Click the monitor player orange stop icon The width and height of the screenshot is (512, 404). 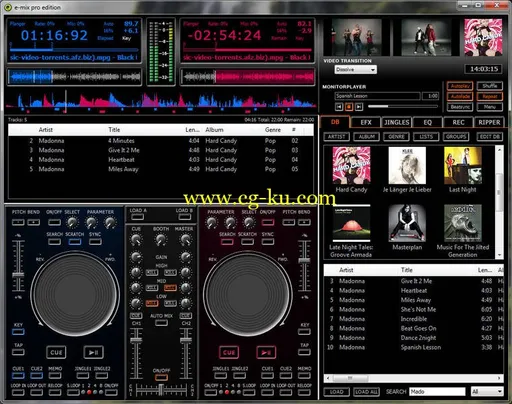coord(349,107)
